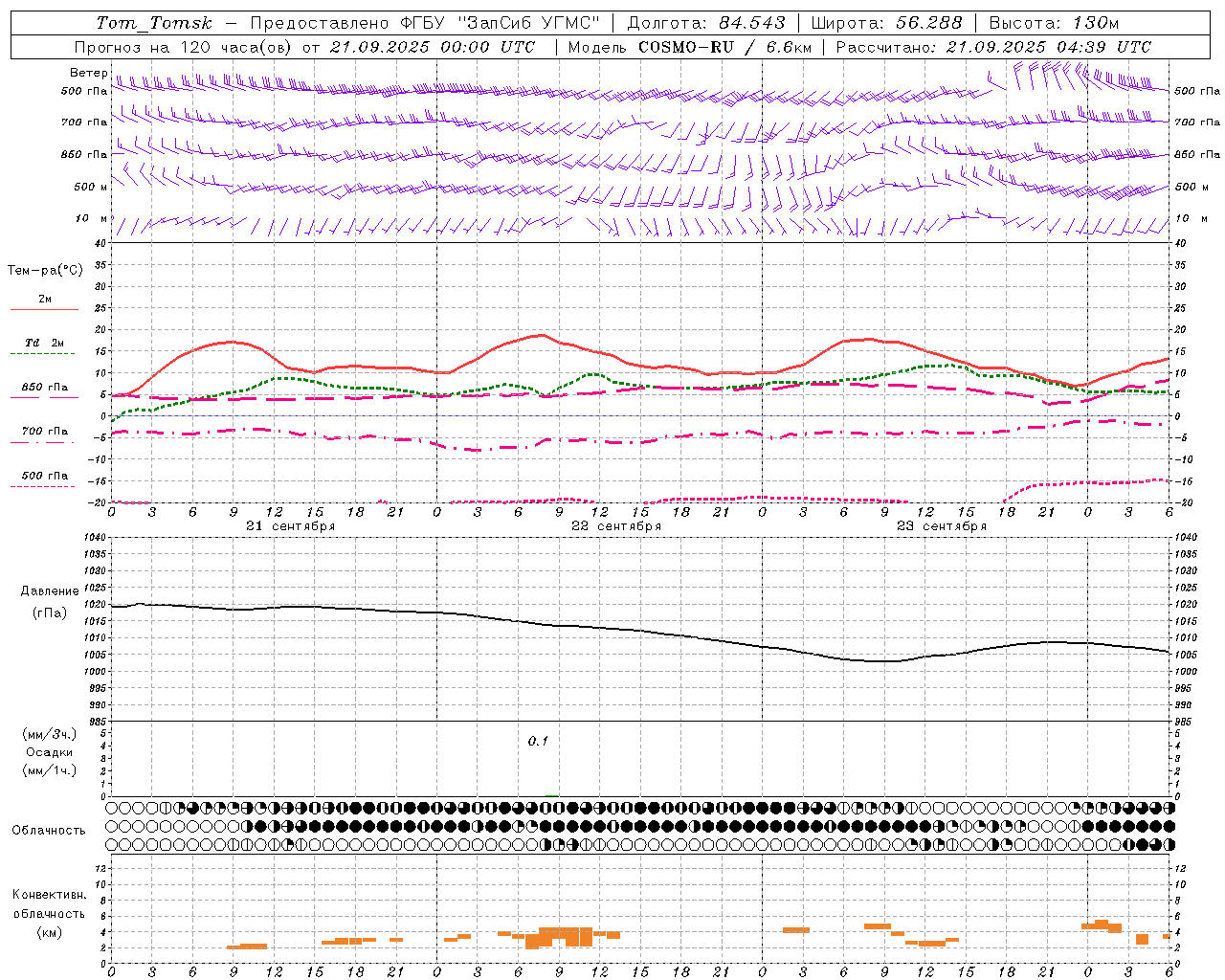1225x980 pixels.
Task: Click the Облачность cloudiness label
Action: (x=49, y=830)
